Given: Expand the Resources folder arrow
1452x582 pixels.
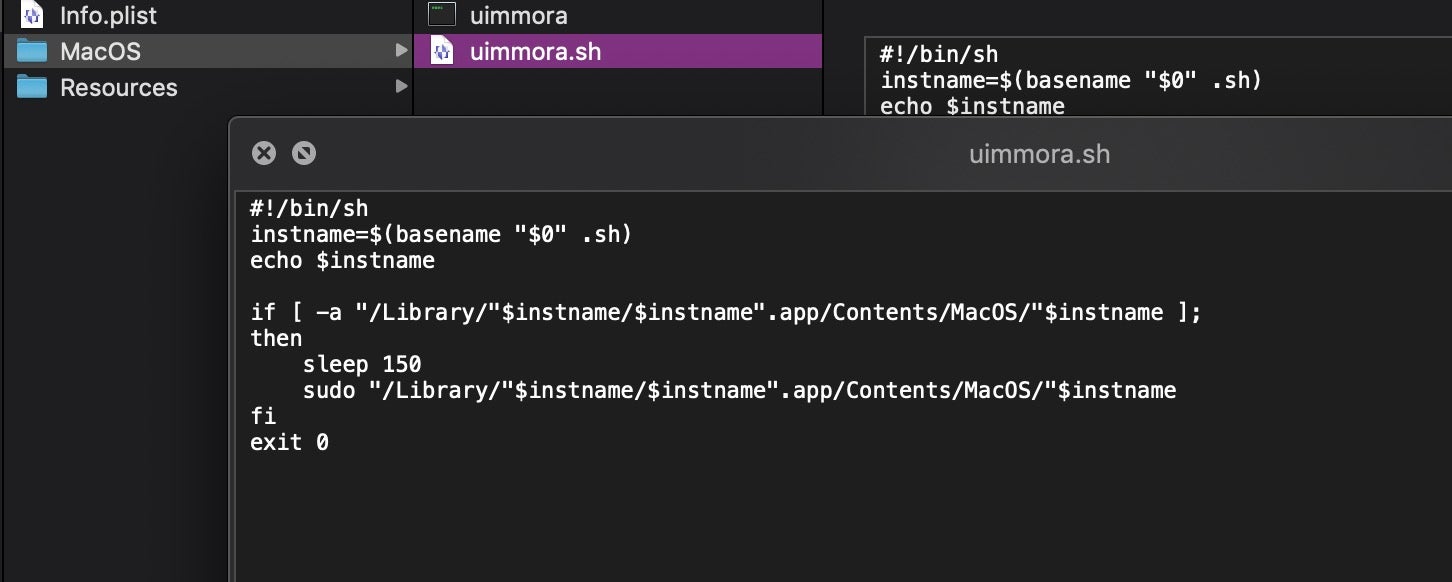Looking at the screenshot, I should [x=401, y=86].
